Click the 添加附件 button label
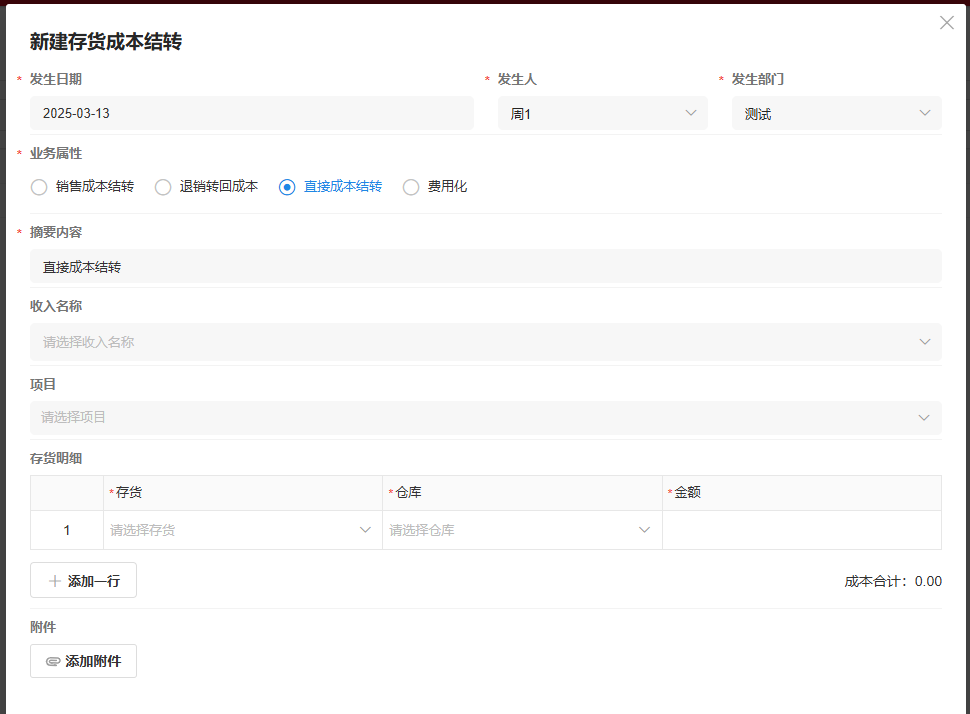Image resolution: width=970 pixels, height=714 pixels. [93, 662]
